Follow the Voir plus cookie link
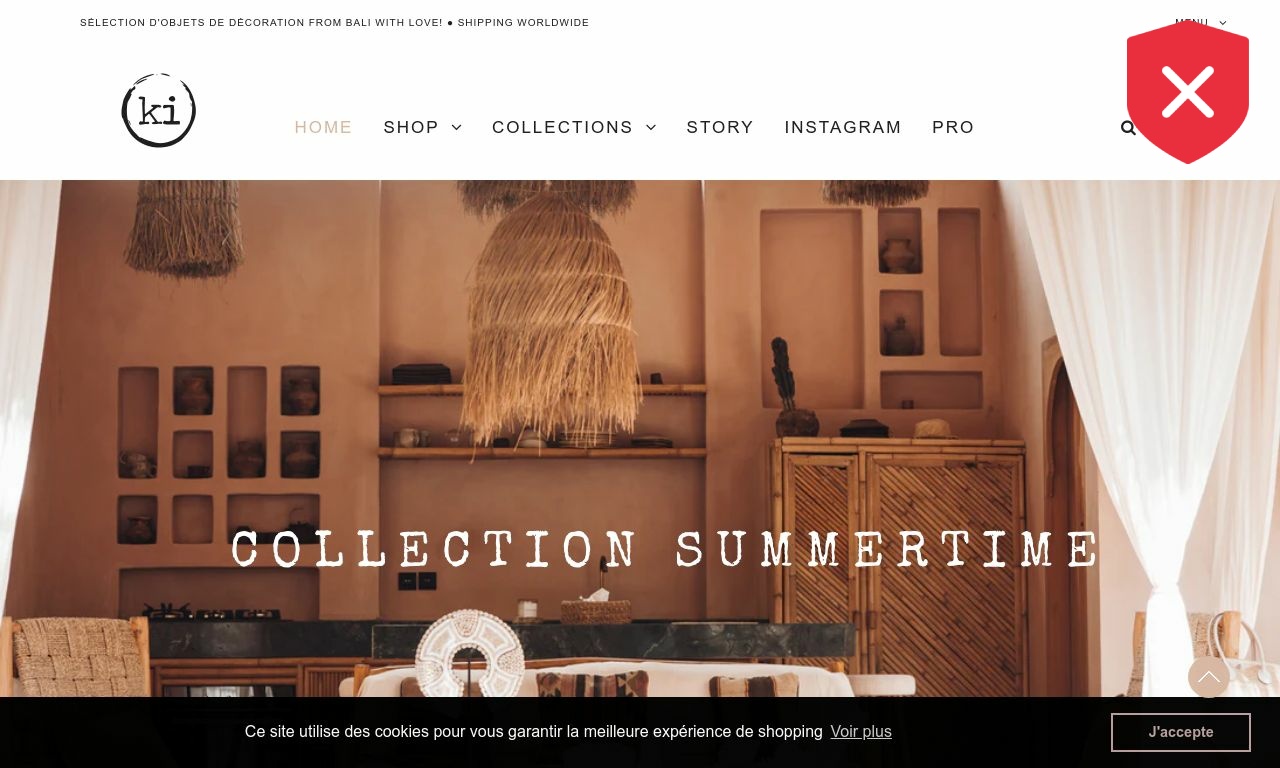 tap(861, 732)
